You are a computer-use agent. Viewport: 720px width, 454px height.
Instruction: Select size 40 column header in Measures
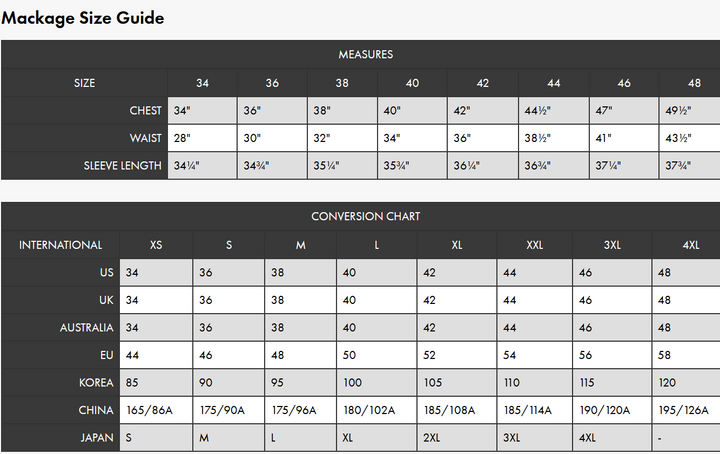412,83
